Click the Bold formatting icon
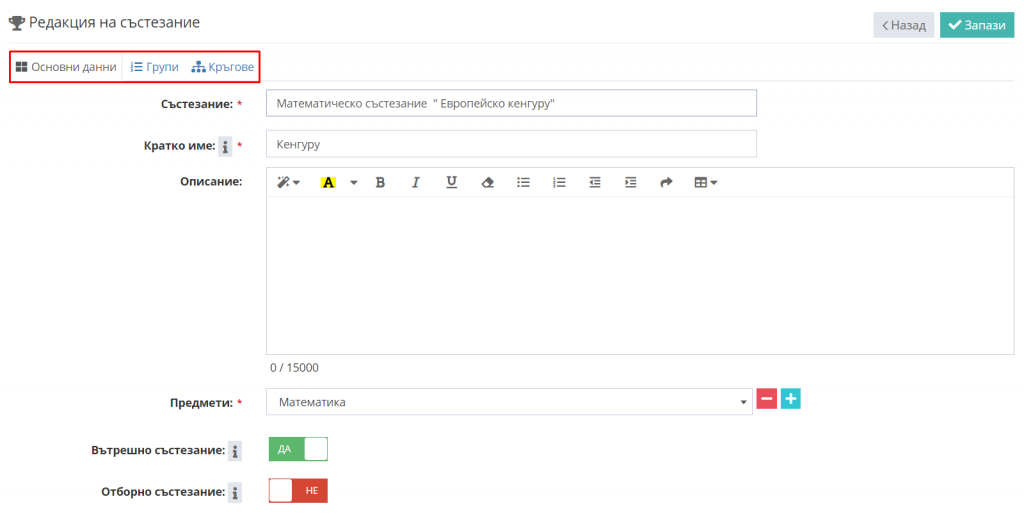 pos(380,183)
